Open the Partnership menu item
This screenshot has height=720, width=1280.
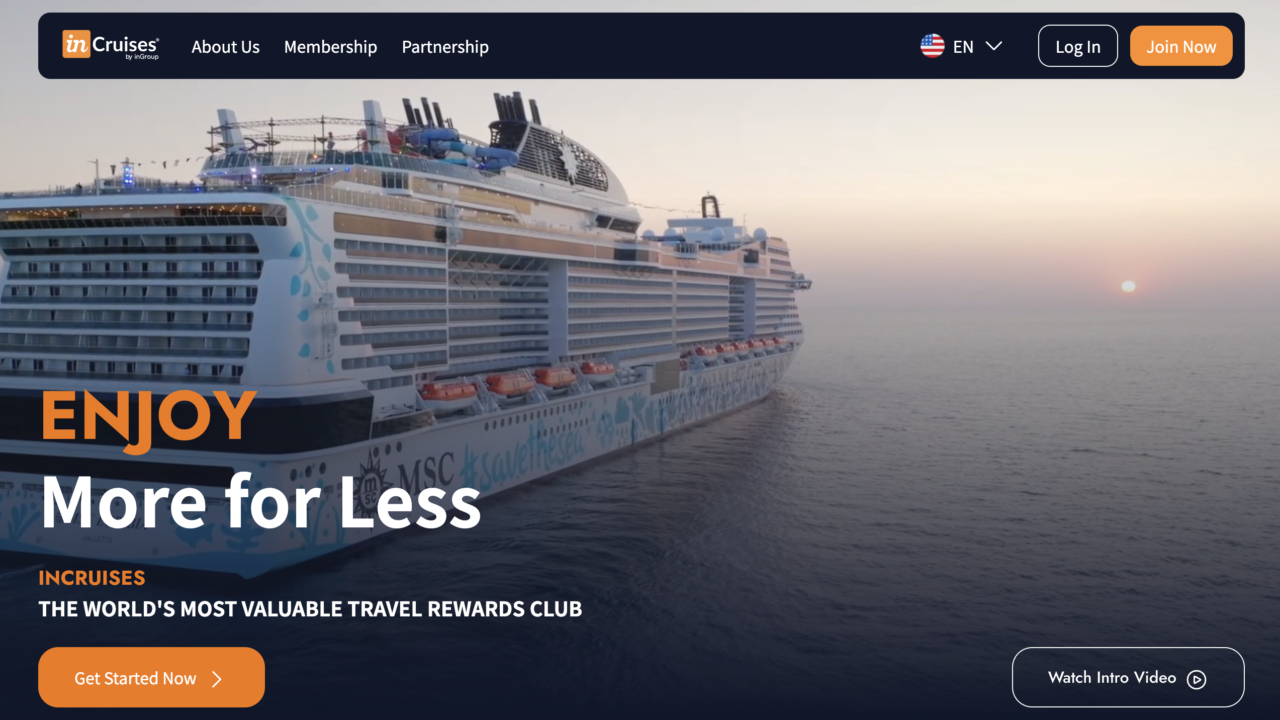[445, 47]
